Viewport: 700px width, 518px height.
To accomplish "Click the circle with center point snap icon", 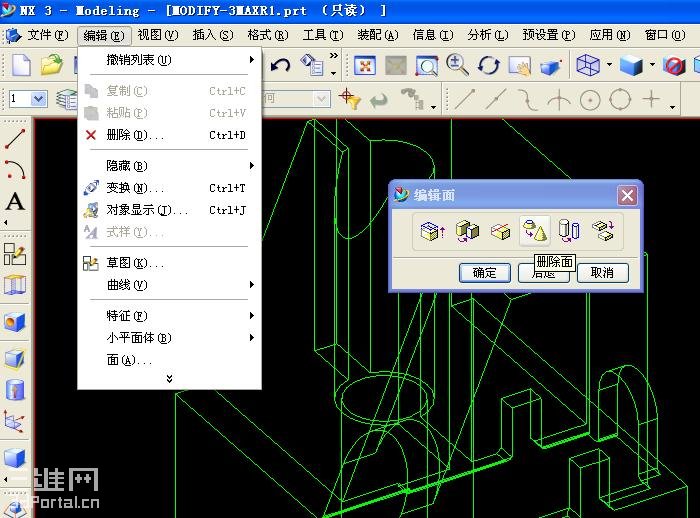I will 590,99.
